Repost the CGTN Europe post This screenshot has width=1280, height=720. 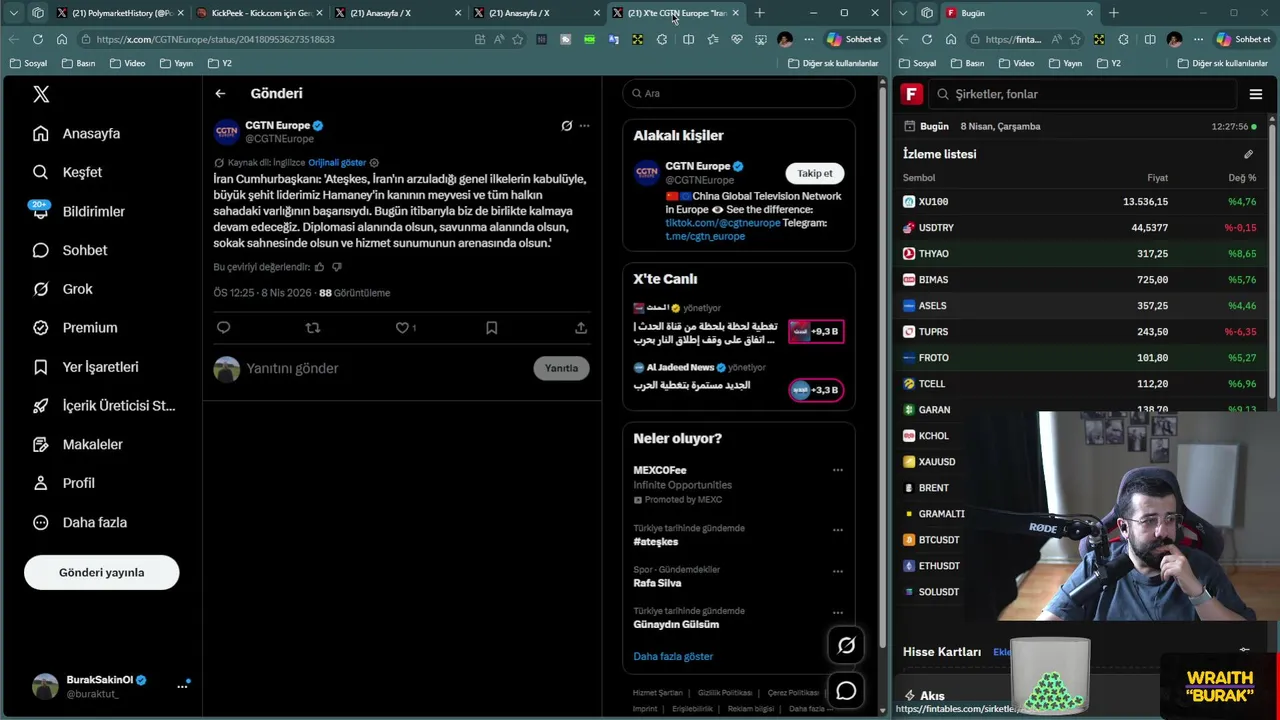313,328
